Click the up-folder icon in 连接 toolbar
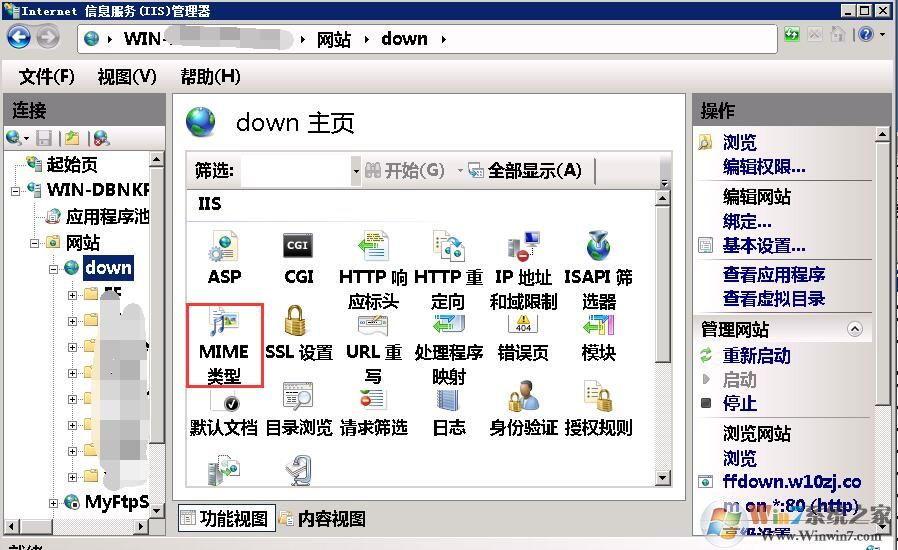The image size is (898, 550). (x=72, y=138)
